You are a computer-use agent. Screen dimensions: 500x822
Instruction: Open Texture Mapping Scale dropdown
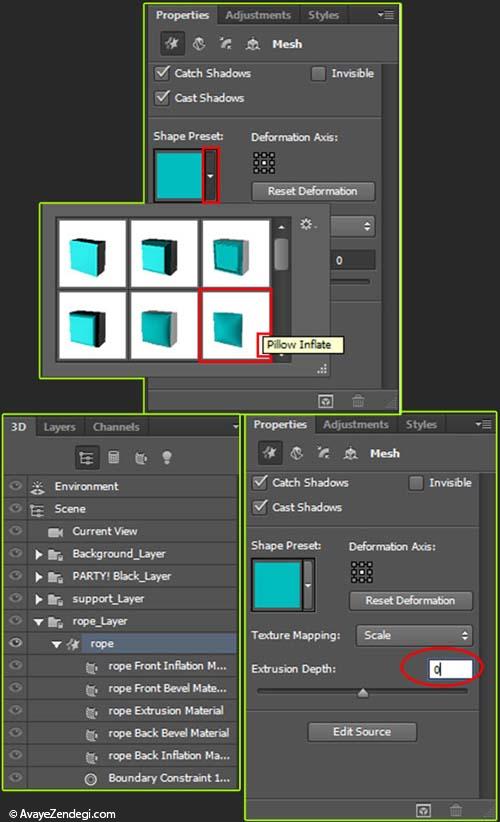414,635
